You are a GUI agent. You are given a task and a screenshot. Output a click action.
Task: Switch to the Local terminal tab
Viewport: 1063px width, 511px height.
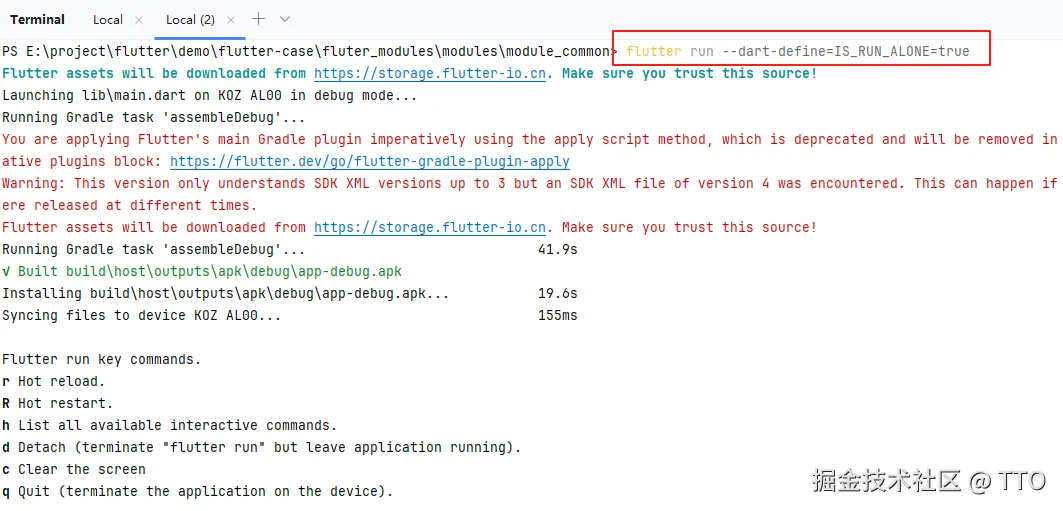[108, 20]
